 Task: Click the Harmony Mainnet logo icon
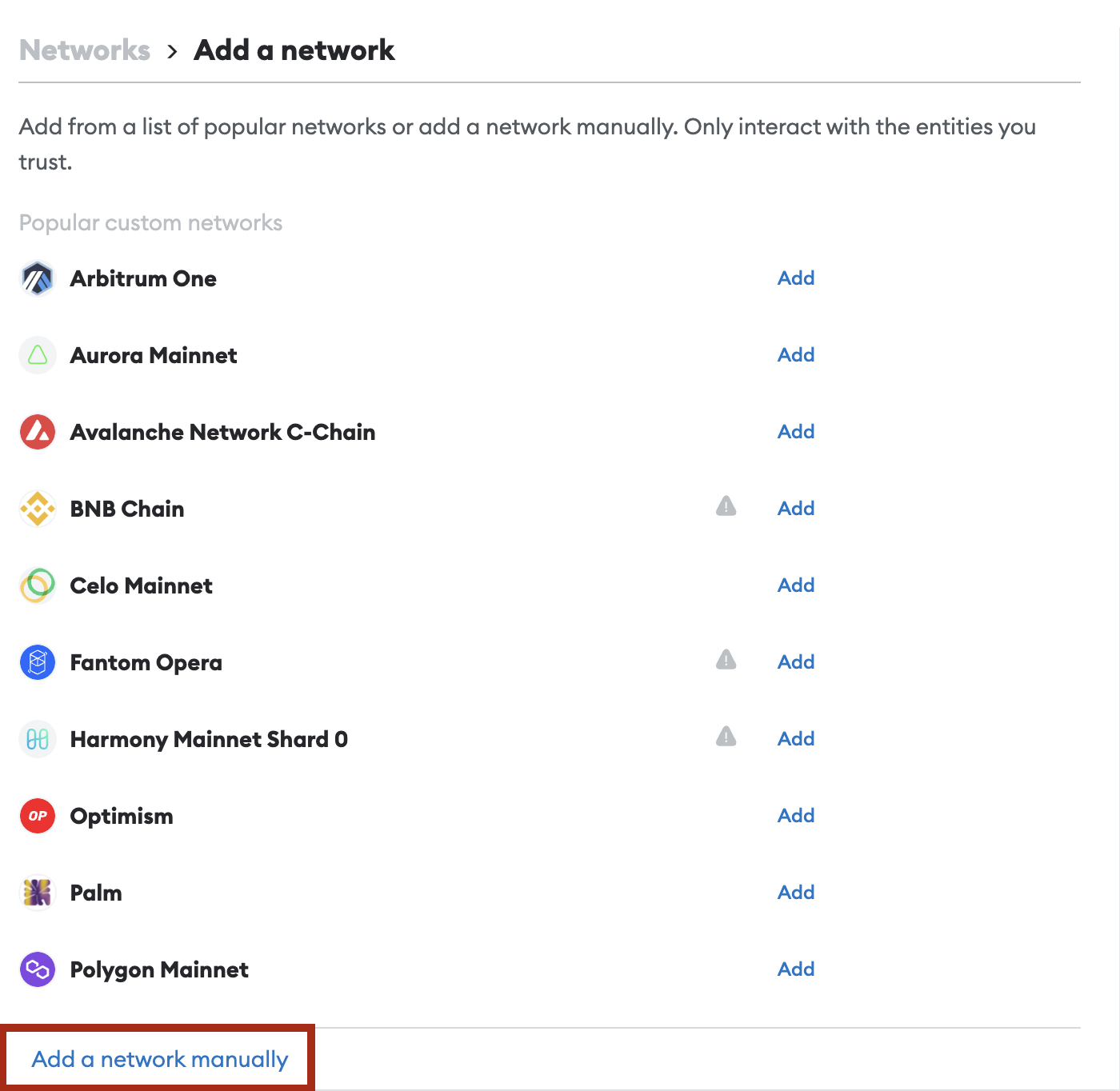[x=38, y=739]
